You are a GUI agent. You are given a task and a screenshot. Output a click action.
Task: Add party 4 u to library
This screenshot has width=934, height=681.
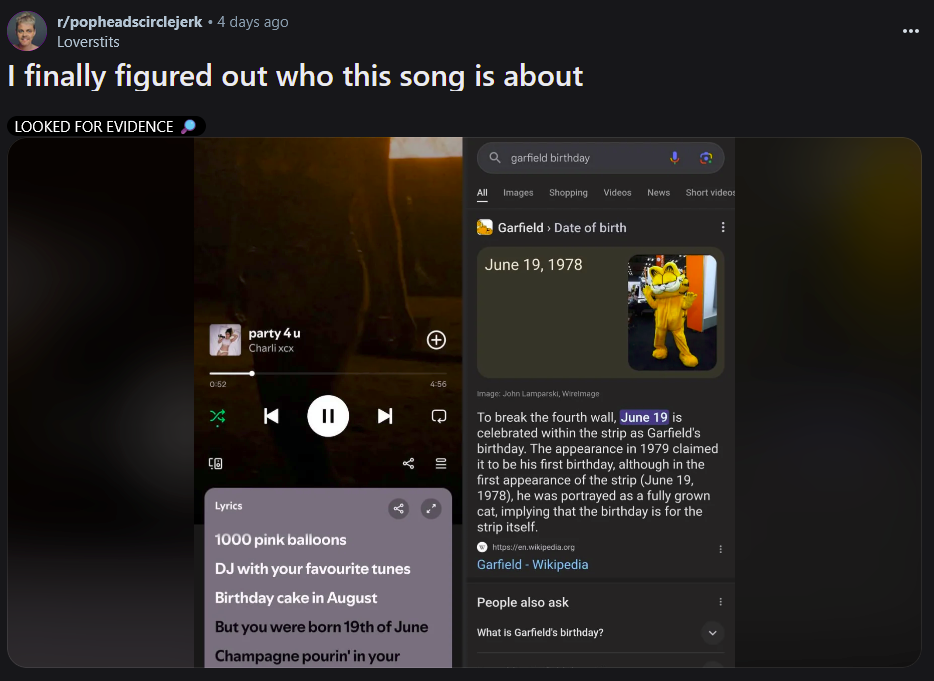tap(436, 340)
